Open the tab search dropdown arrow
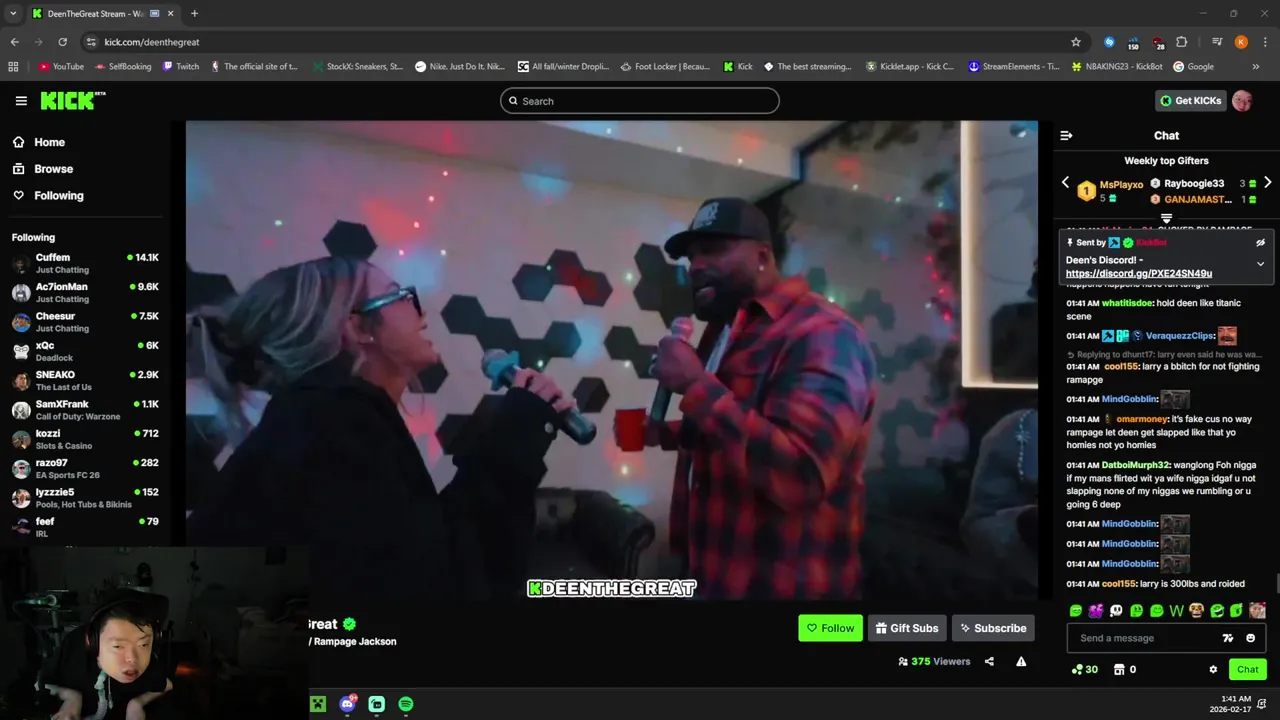This screenshot has height=720, width=1280. click(13, 13)
